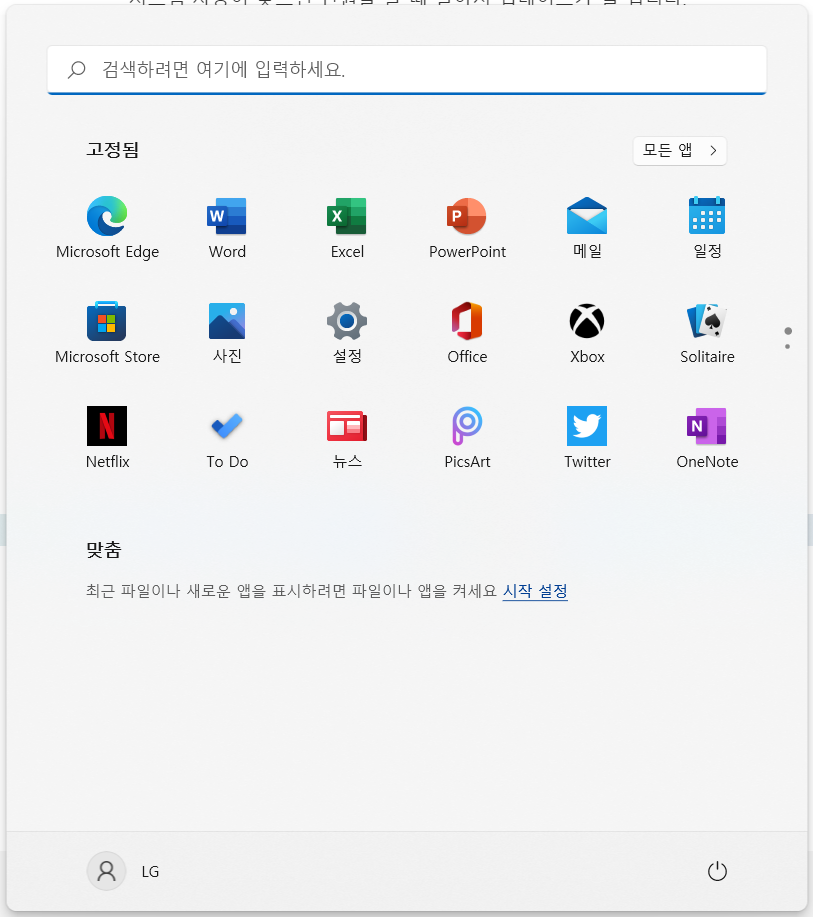
Task: Select the first pinned-apps page dot
Action: coord(788,331)
